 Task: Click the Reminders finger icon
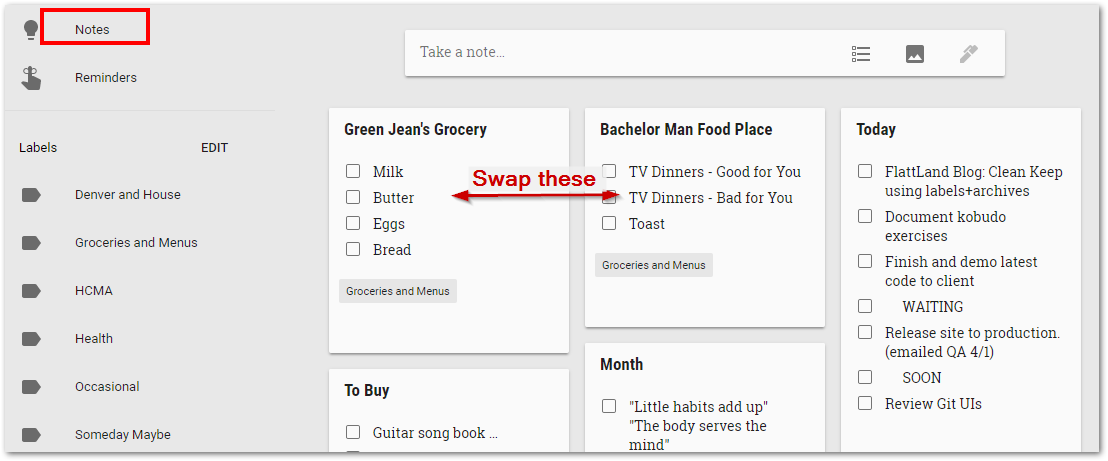[30, 78]
